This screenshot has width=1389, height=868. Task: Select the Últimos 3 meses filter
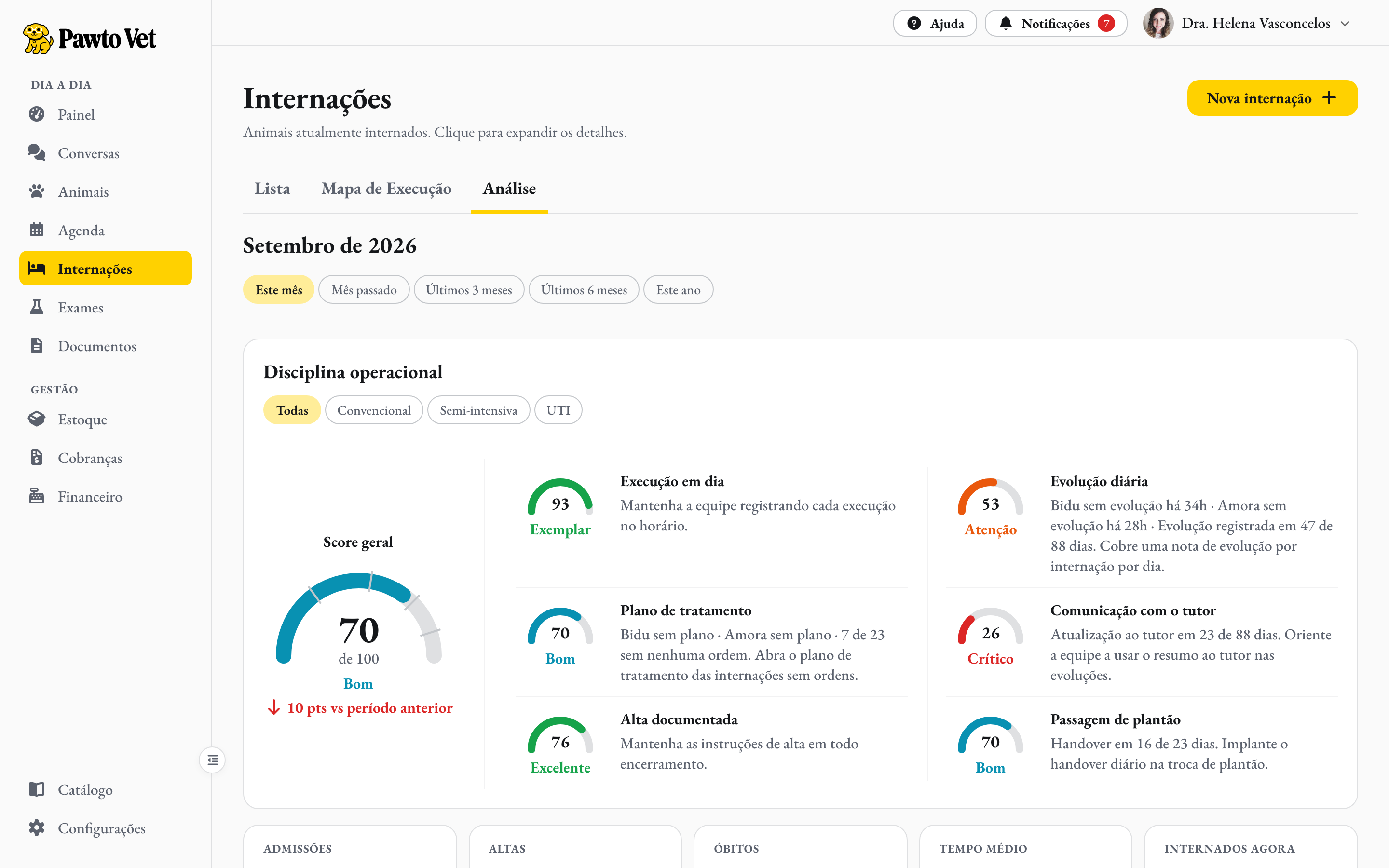click(469, 290)
